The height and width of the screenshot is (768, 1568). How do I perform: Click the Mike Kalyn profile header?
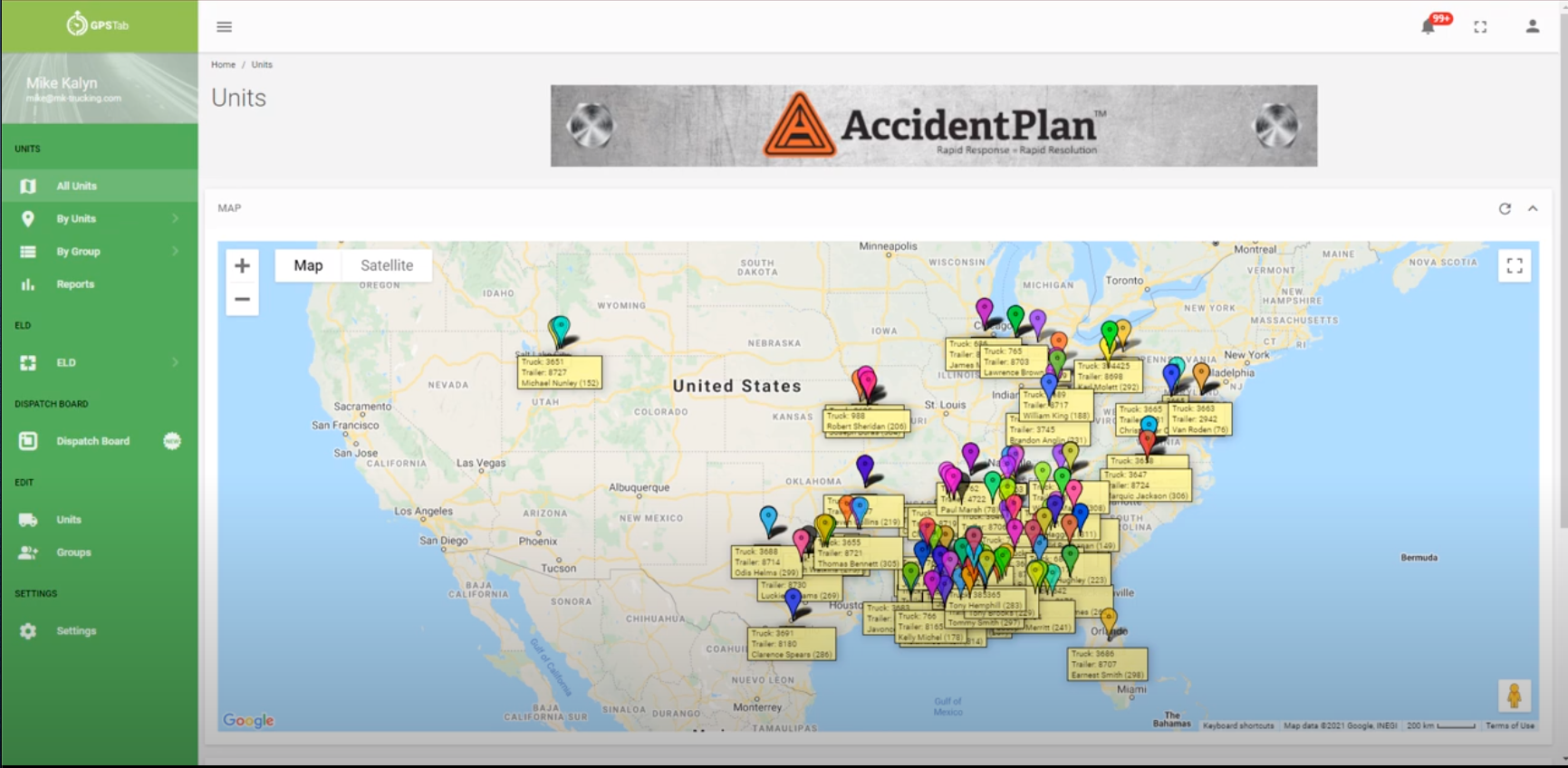point(100,88)
